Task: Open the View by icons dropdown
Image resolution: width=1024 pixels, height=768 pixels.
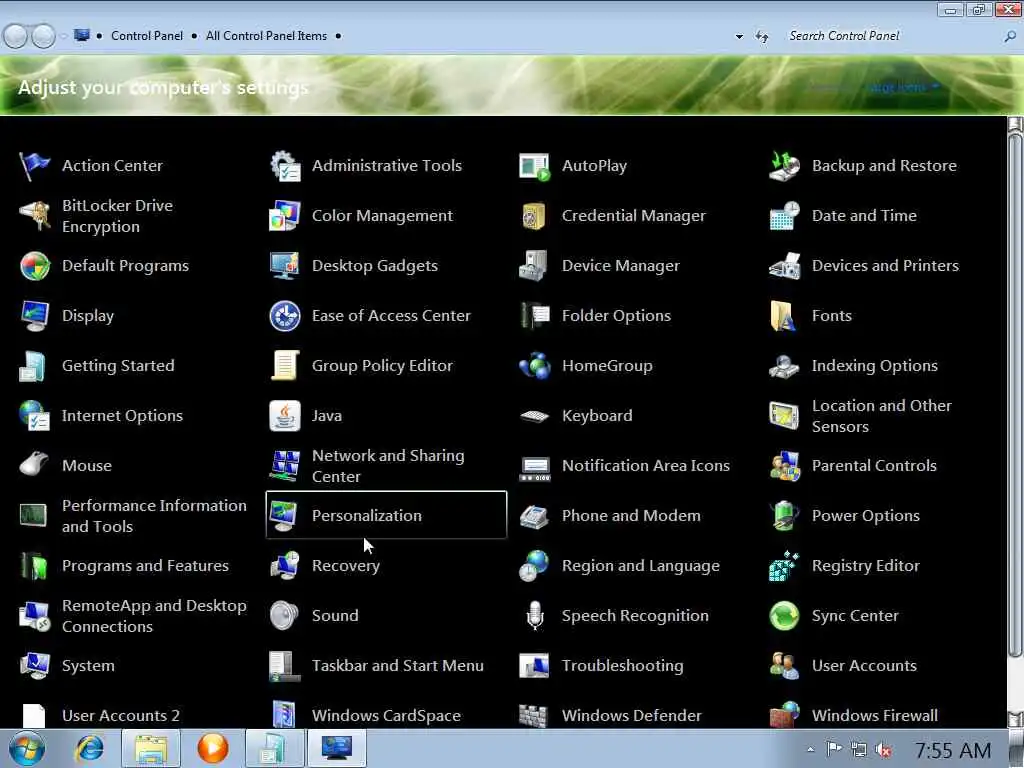Action: click(x=903, y=87)
